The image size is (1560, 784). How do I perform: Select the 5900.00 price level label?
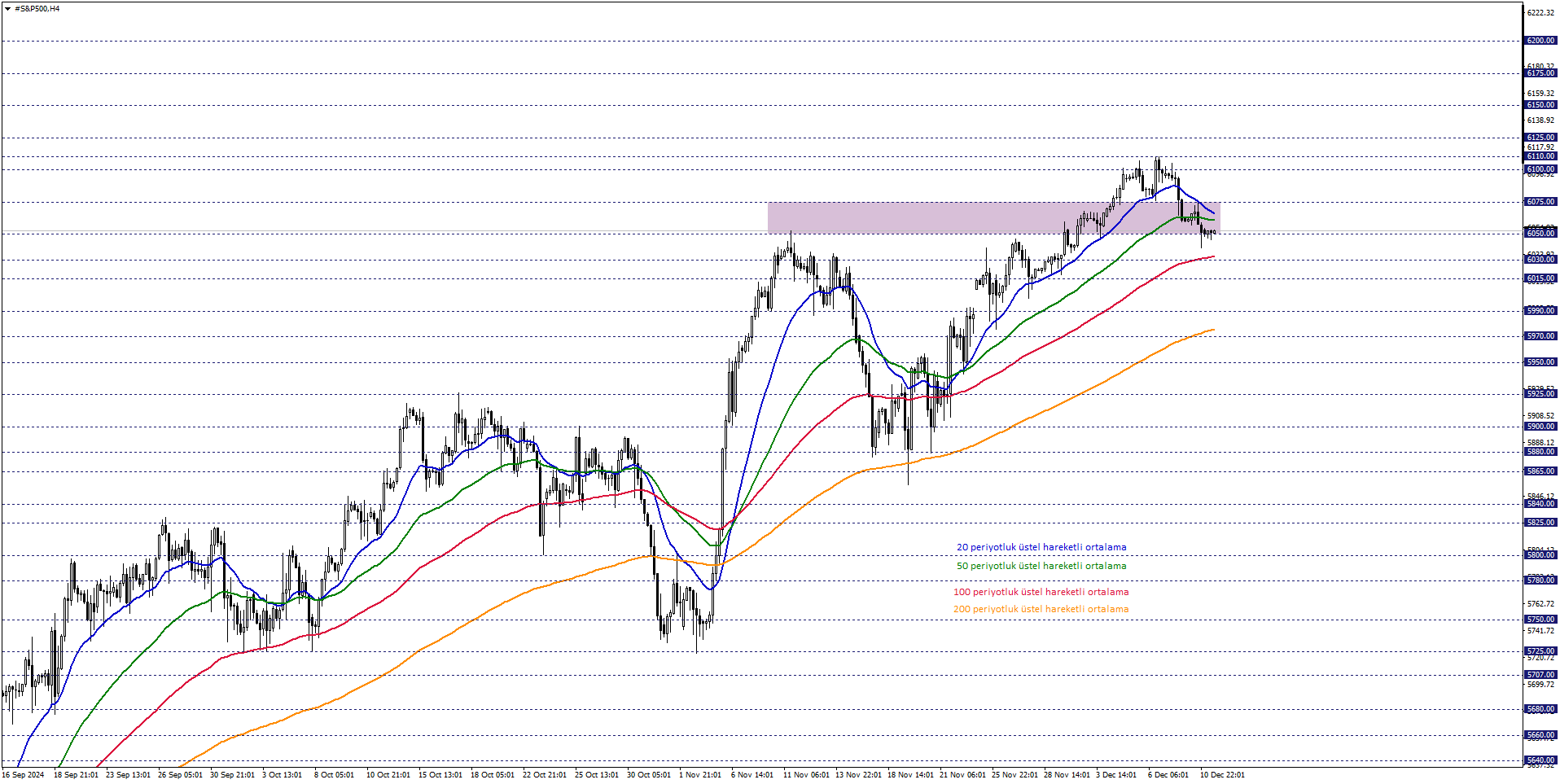[1540, 427]
